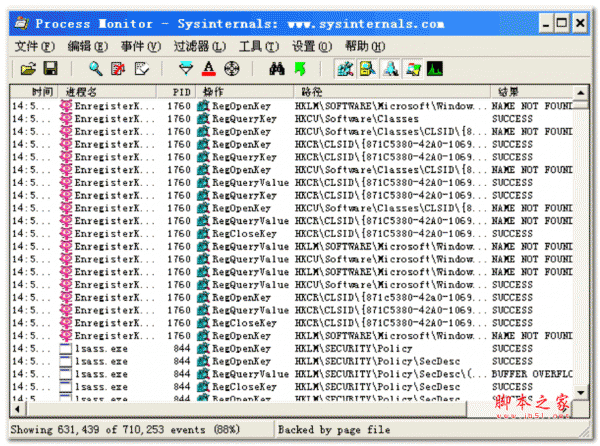Click the horizontal scrollbar left arrow
The width and height of the screenshot is (600, 446).
click(18, 409)
